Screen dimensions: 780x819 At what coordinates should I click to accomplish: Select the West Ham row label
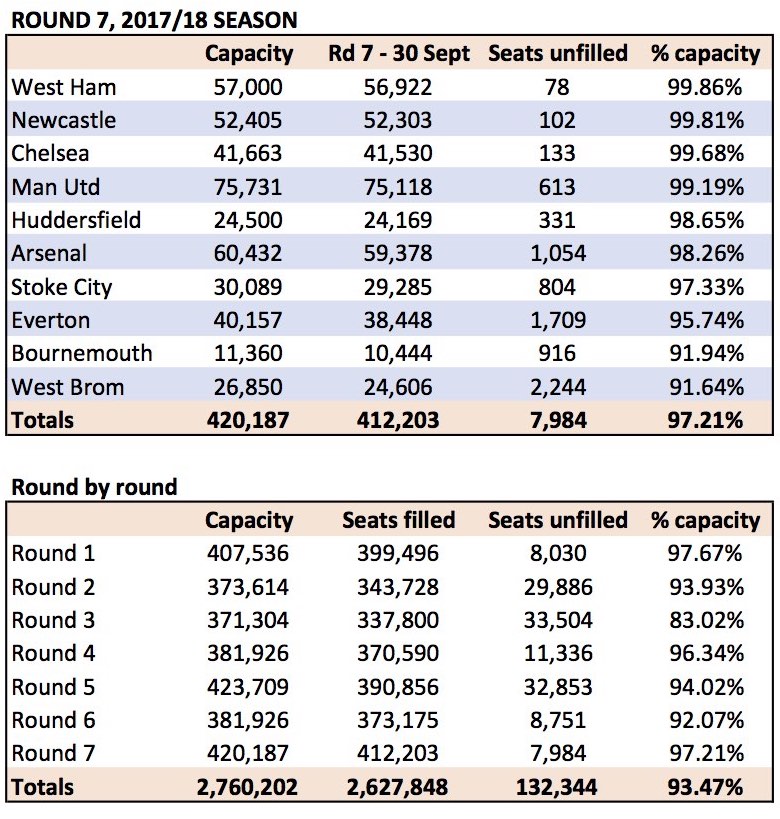tap(64, 87)
